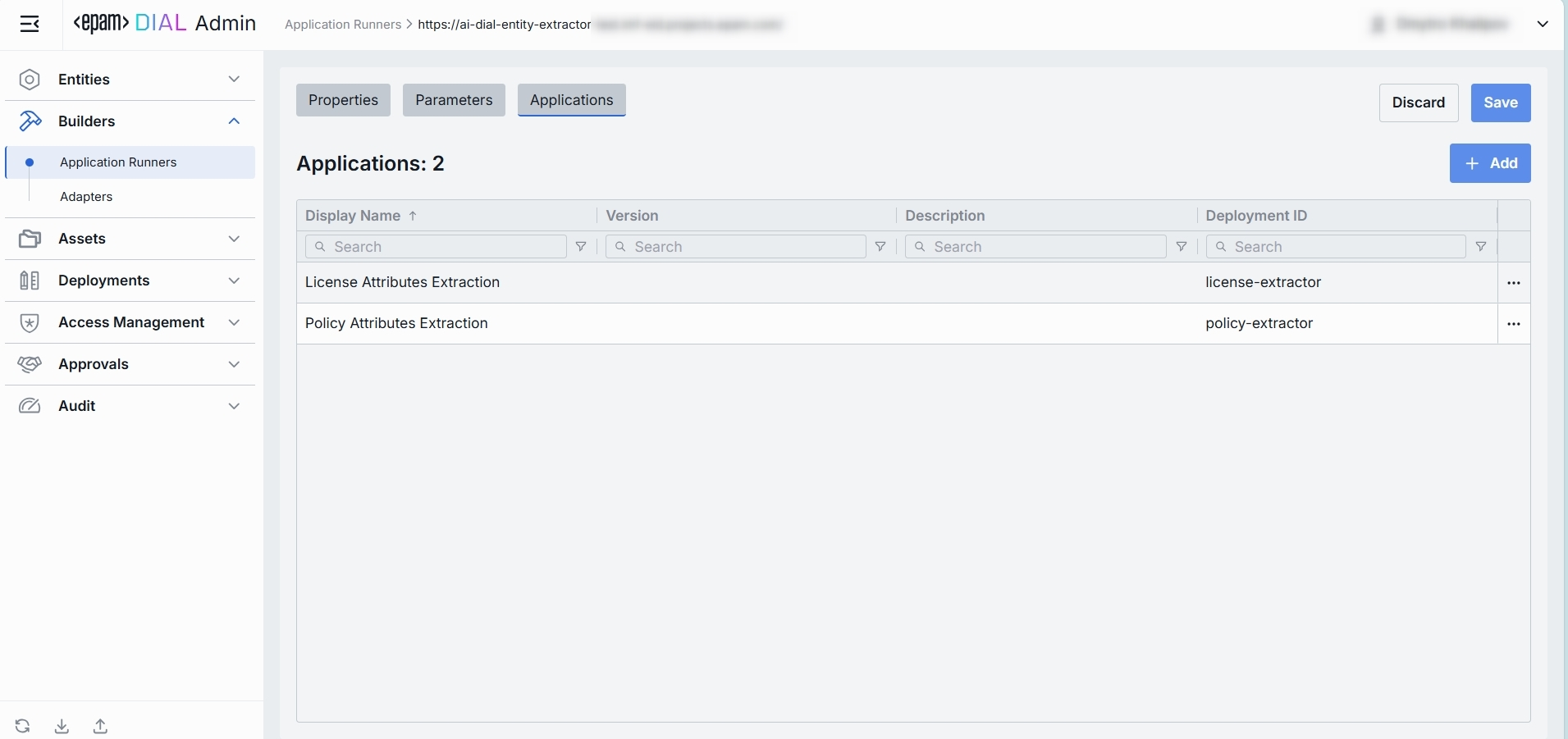This screenshot has width=1568, height=739.
Task: Collapse the sidebar with hamburger menu icon
Action: (30, 25)
